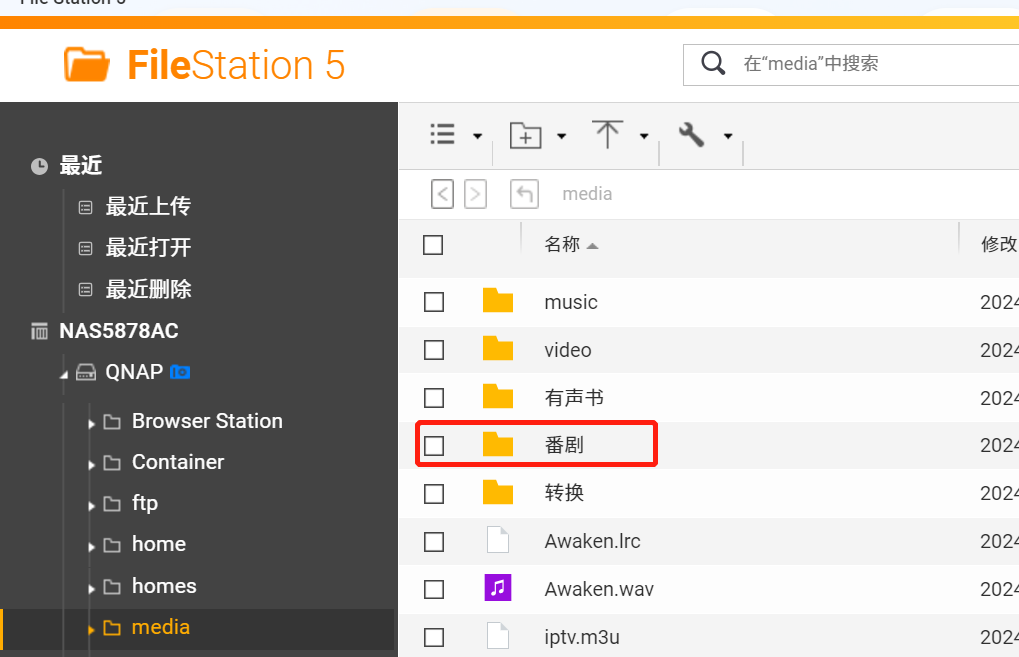1019x657 pixels.
Task: Click the upload arrow icon
Action: (607, 134)
